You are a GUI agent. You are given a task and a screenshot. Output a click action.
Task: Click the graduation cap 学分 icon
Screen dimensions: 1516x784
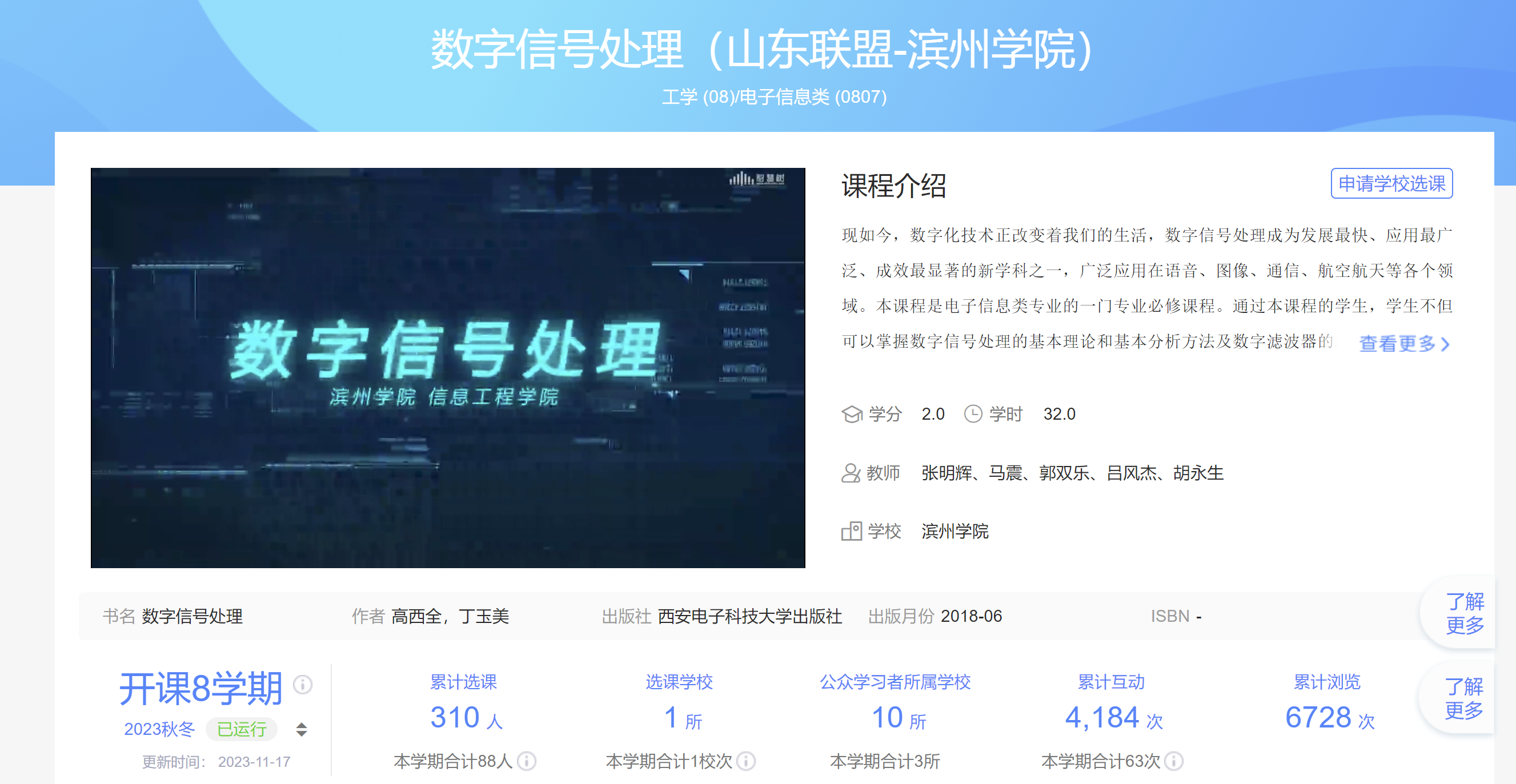(852, 414)
